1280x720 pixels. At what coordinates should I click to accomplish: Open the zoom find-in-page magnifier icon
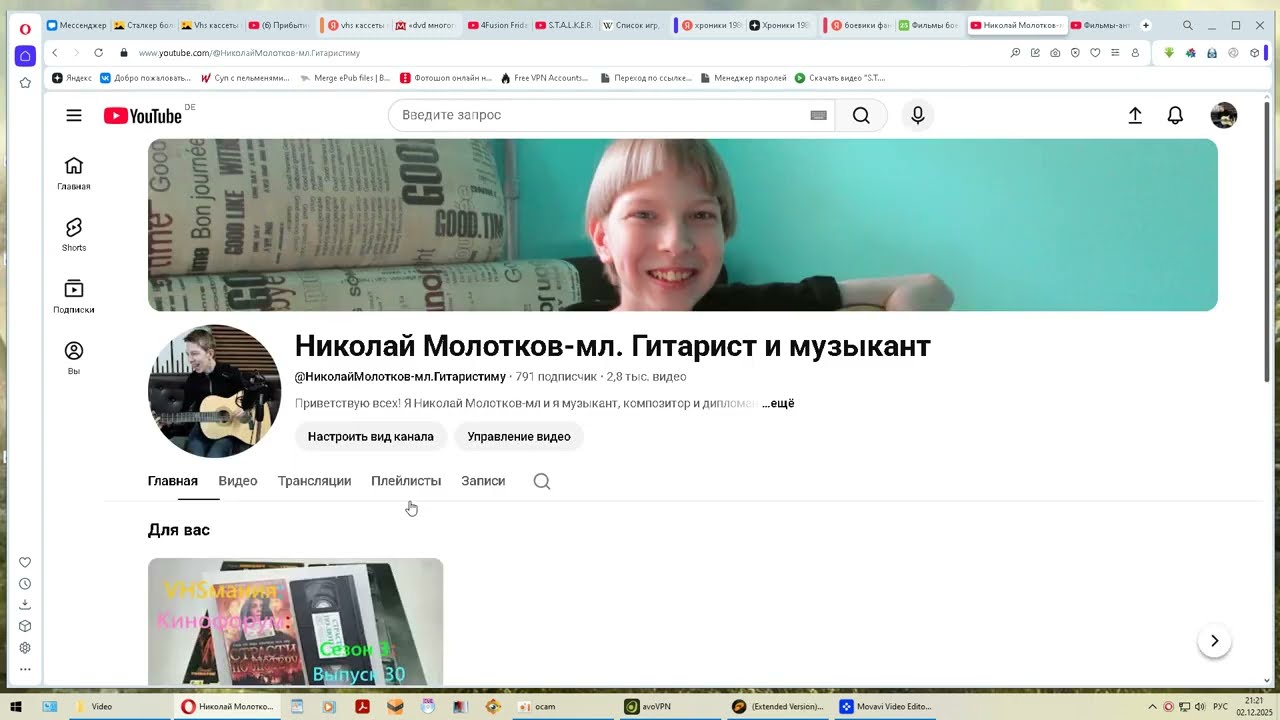[1015, 52]
